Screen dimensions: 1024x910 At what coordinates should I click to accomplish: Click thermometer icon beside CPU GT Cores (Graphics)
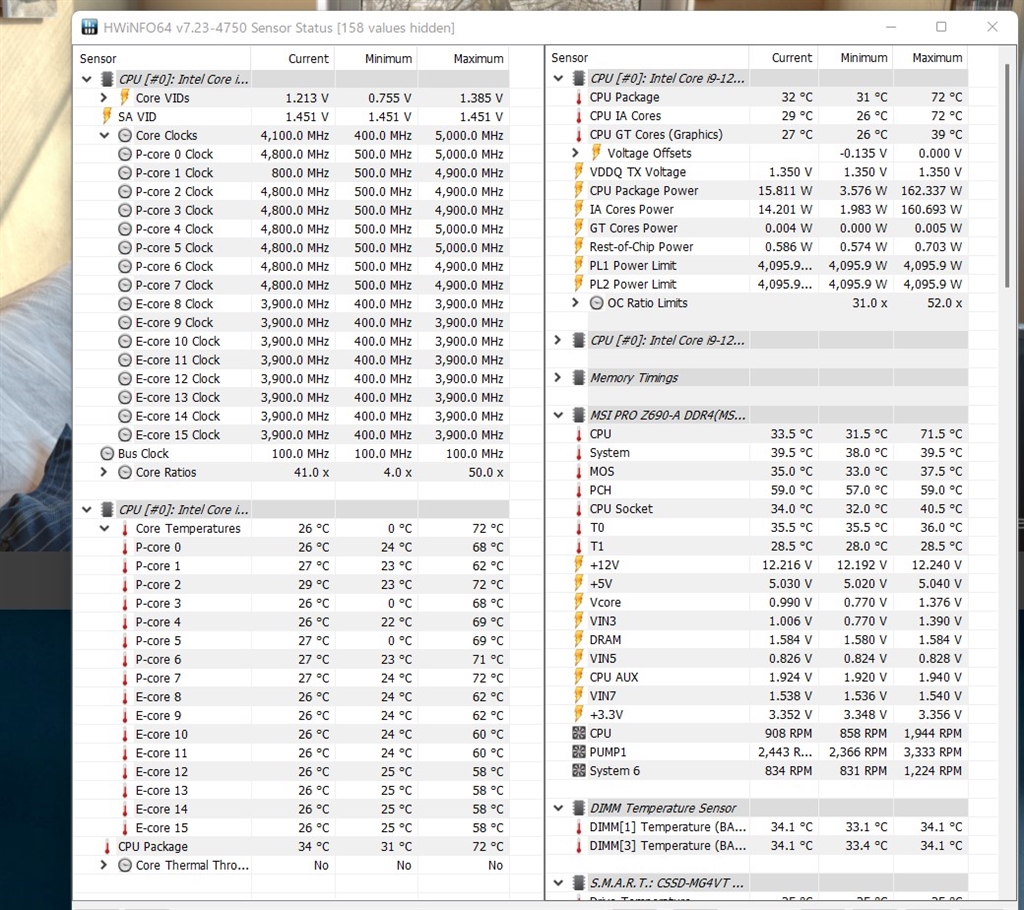579,135
